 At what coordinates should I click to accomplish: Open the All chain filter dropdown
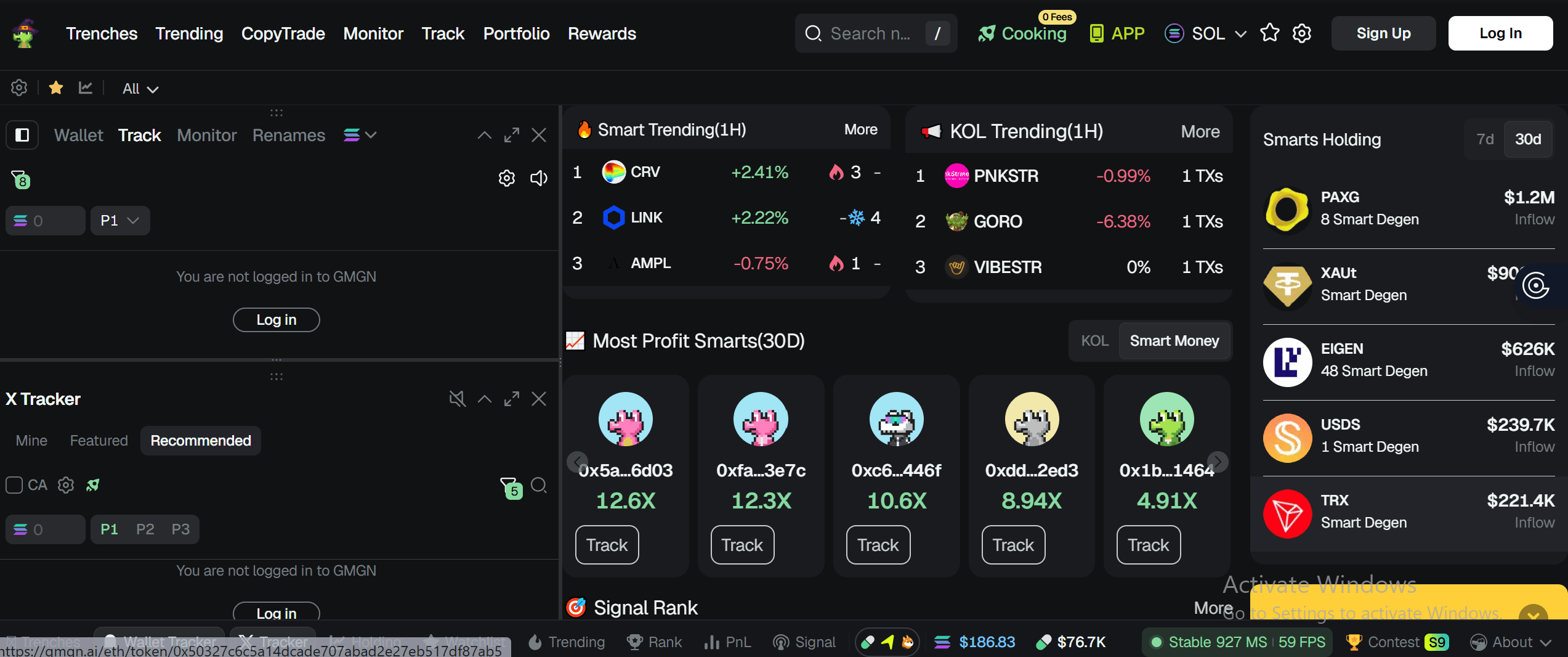tap(139, 88)
